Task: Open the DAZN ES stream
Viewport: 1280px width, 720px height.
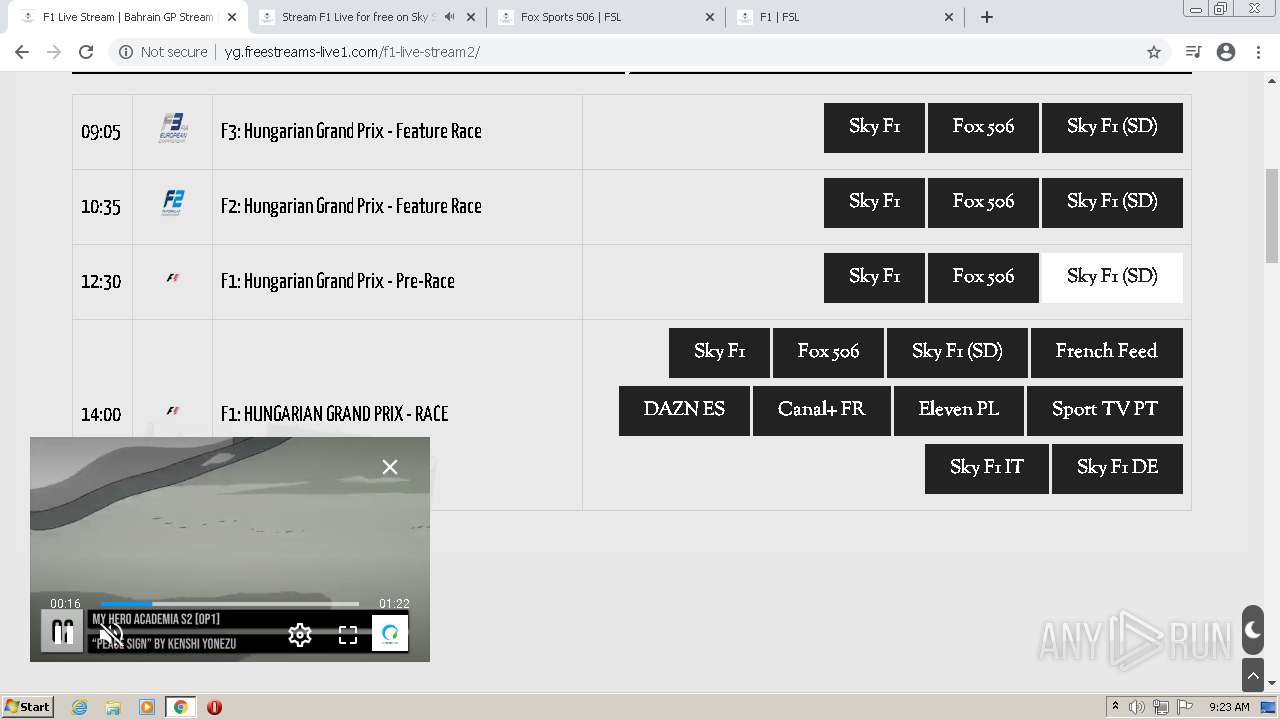Action: [x=684, y=410]
